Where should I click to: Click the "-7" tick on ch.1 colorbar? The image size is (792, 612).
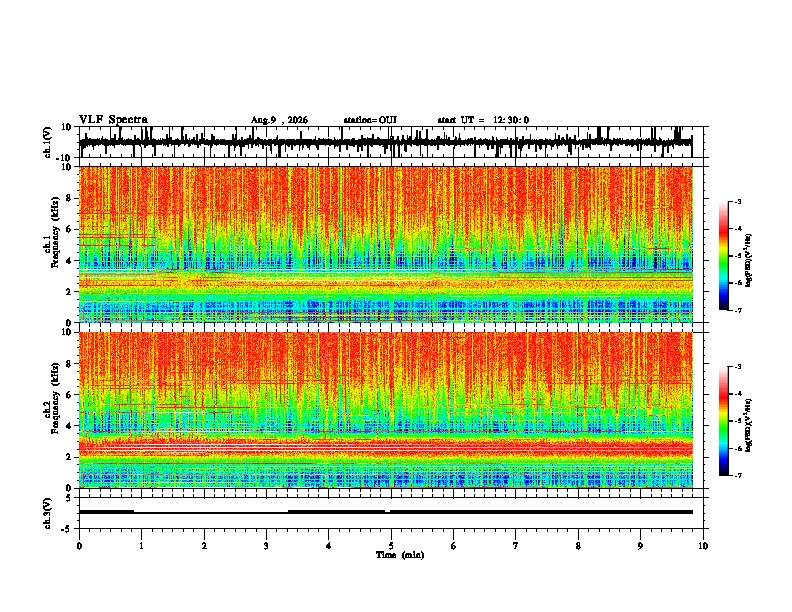(x=737, y=310)
